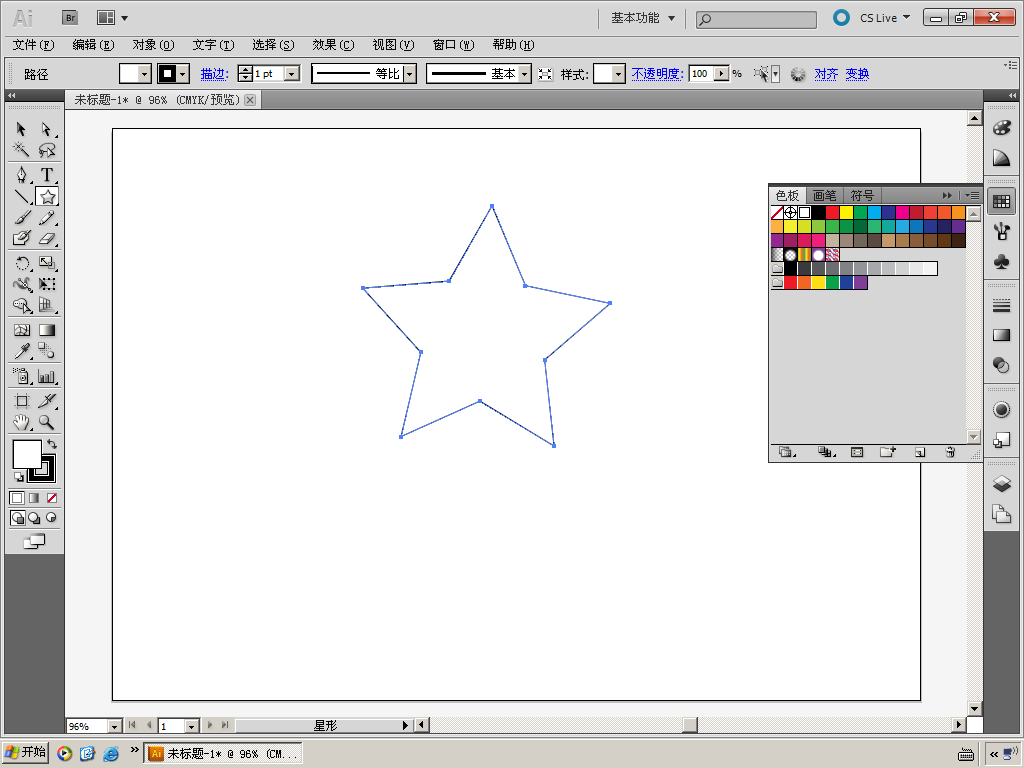Image resolution: width=1024 pixels, height=768 pixels.
Task: Swap fill and stroke colors
Action: click(x=52, y=444)
